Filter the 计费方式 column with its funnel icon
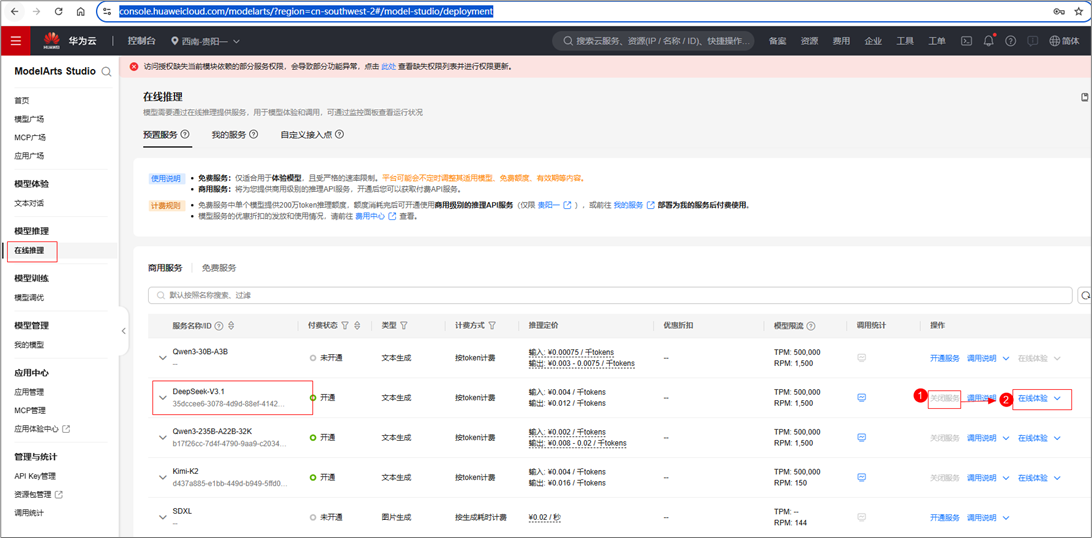 click(492, 325)
